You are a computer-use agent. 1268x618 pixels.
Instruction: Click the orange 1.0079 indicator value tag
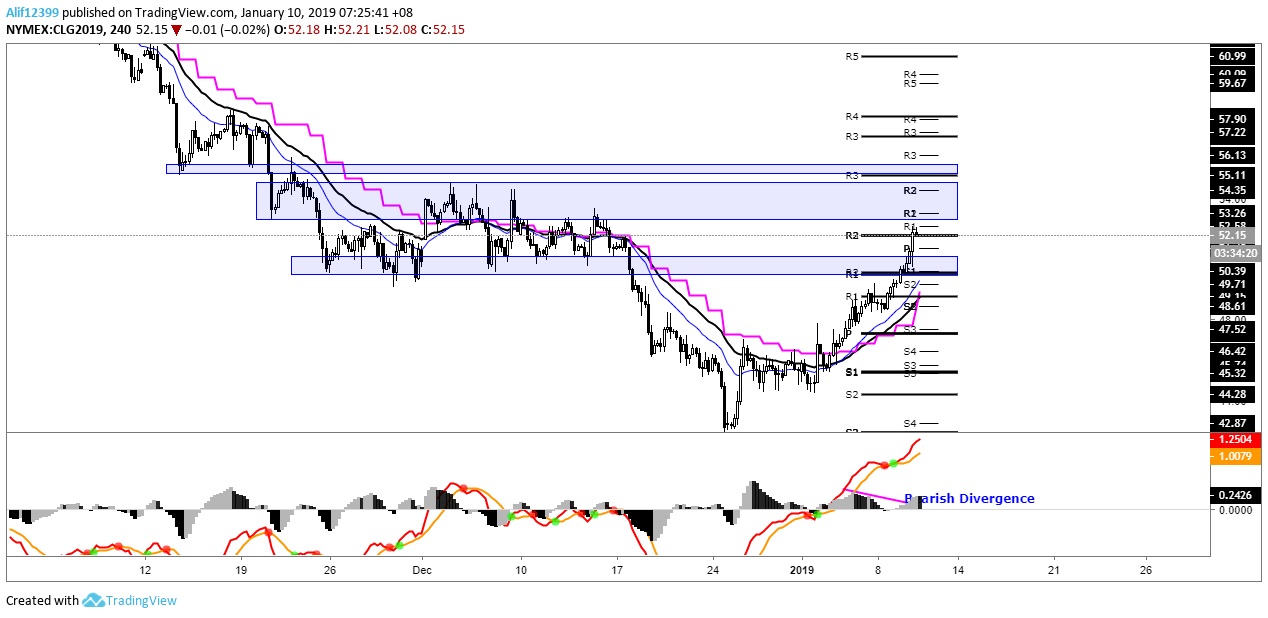click(1234, 456)
